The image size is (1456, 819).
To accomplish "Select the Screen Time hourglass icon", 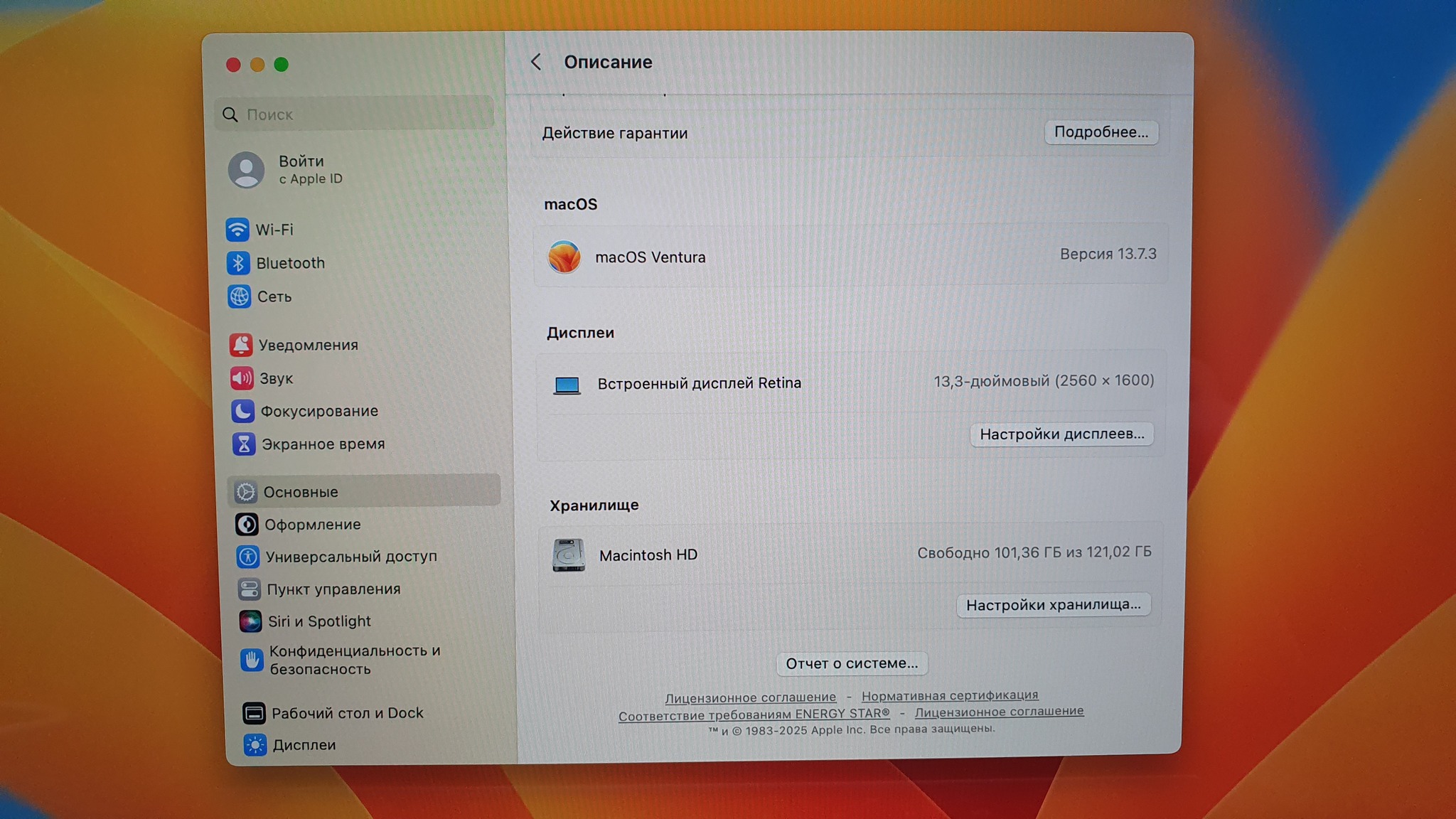I will click(244, 444).
